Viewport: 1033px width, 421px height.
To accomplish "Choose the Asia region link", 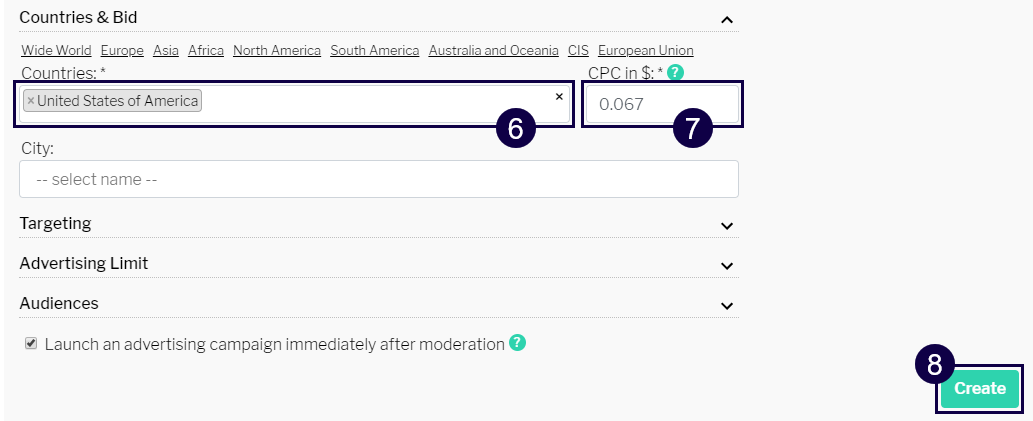I will coord(166,50).
